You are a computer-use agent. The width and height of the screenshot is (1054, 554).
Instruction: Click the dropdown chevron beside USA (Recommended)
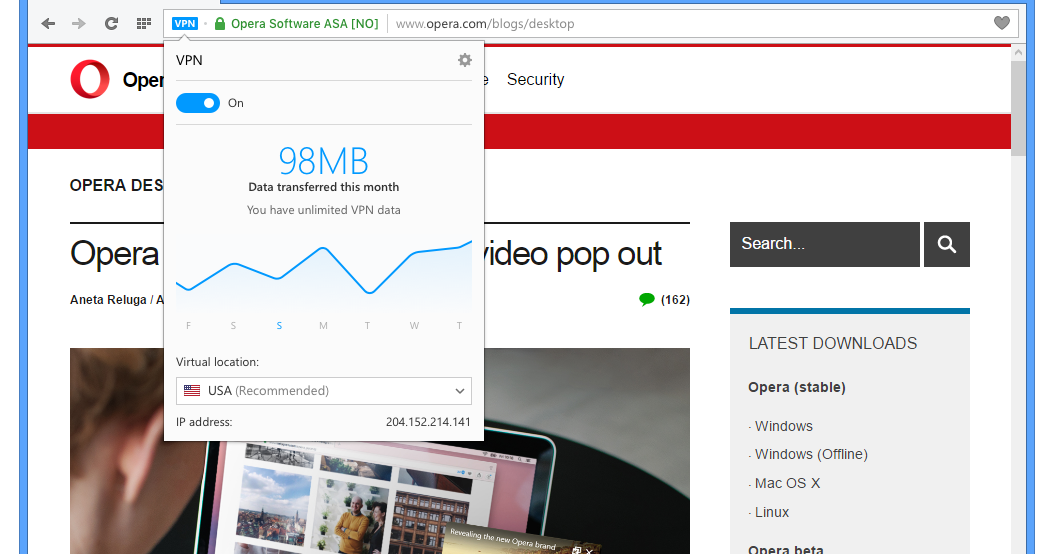click(x=460, y=391)
